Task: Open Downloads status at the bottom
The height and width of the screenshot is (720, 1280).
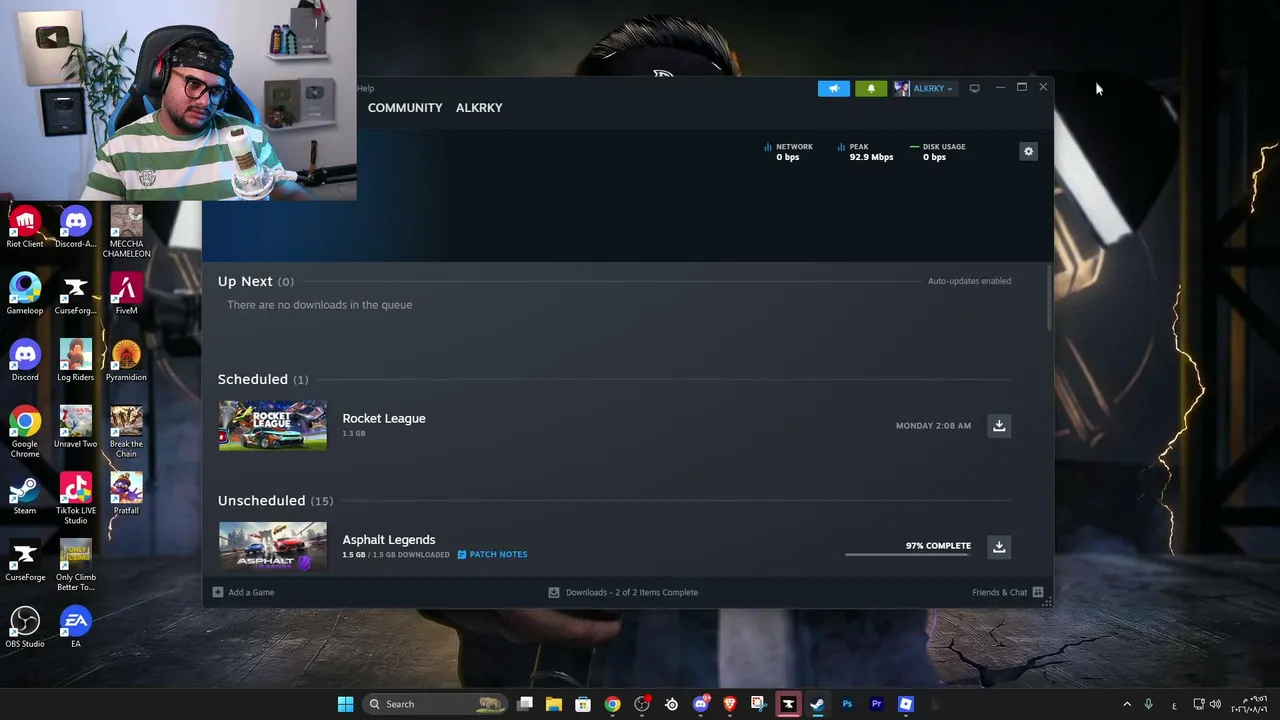Action: tap(623, 592)
